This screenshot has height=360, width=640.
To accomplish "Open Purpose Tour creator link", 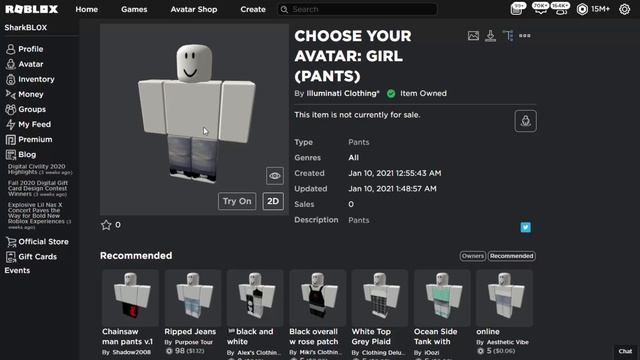I will (194, 342).
